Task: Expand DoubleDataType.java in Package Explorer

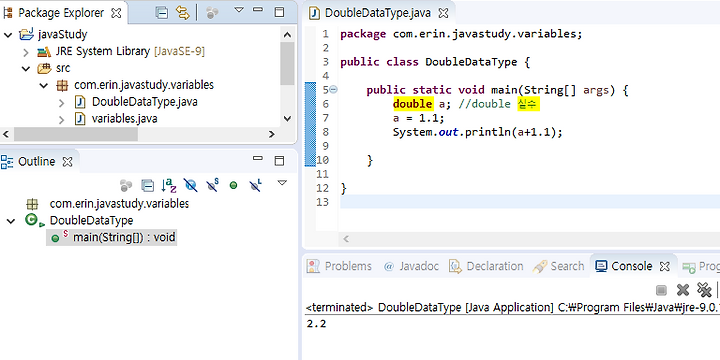Action: tap(61, 102)
